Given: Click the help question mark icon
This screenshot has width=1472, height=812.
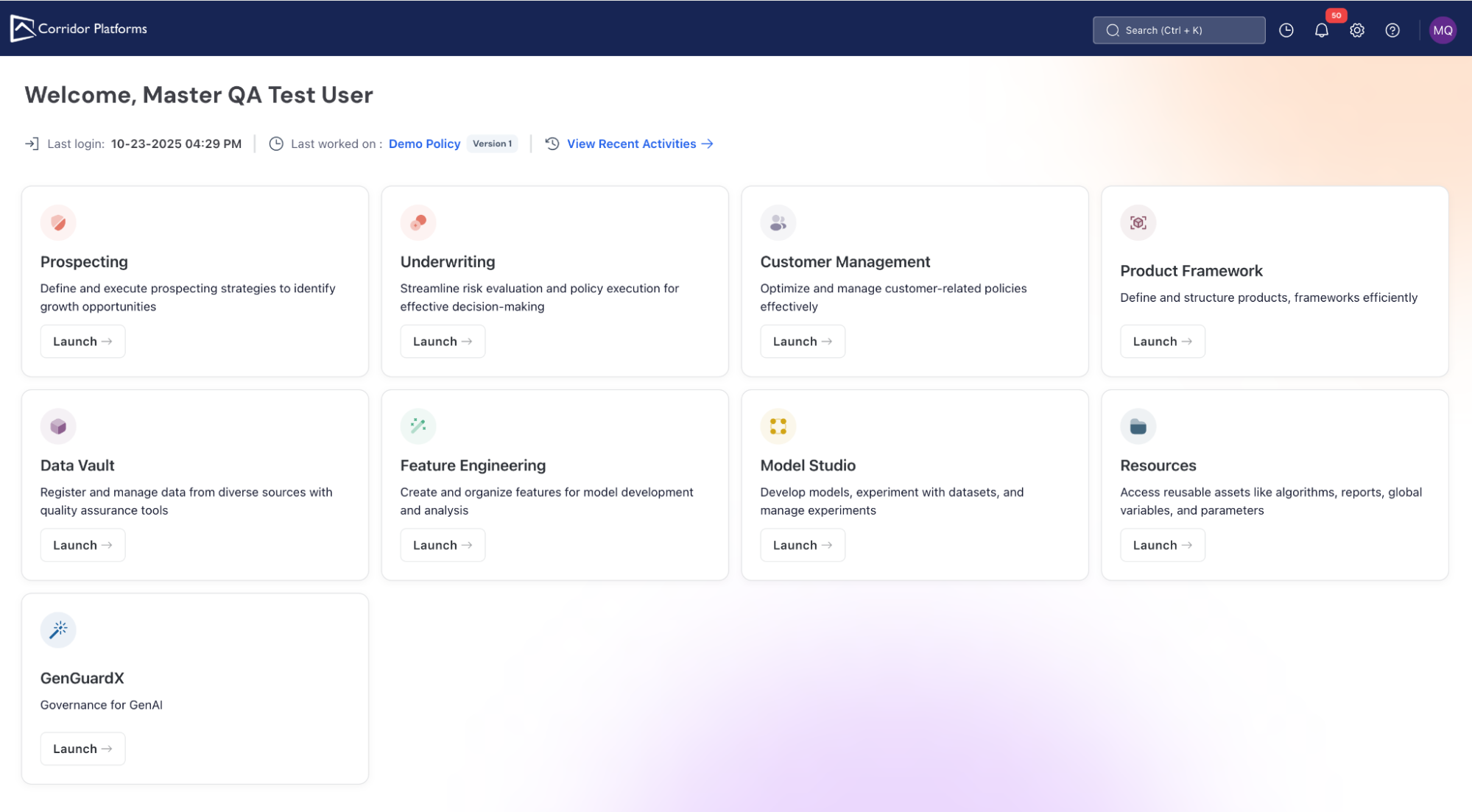Looking at the screenshot, I should pyautogui.click(x=1392, y=30).
